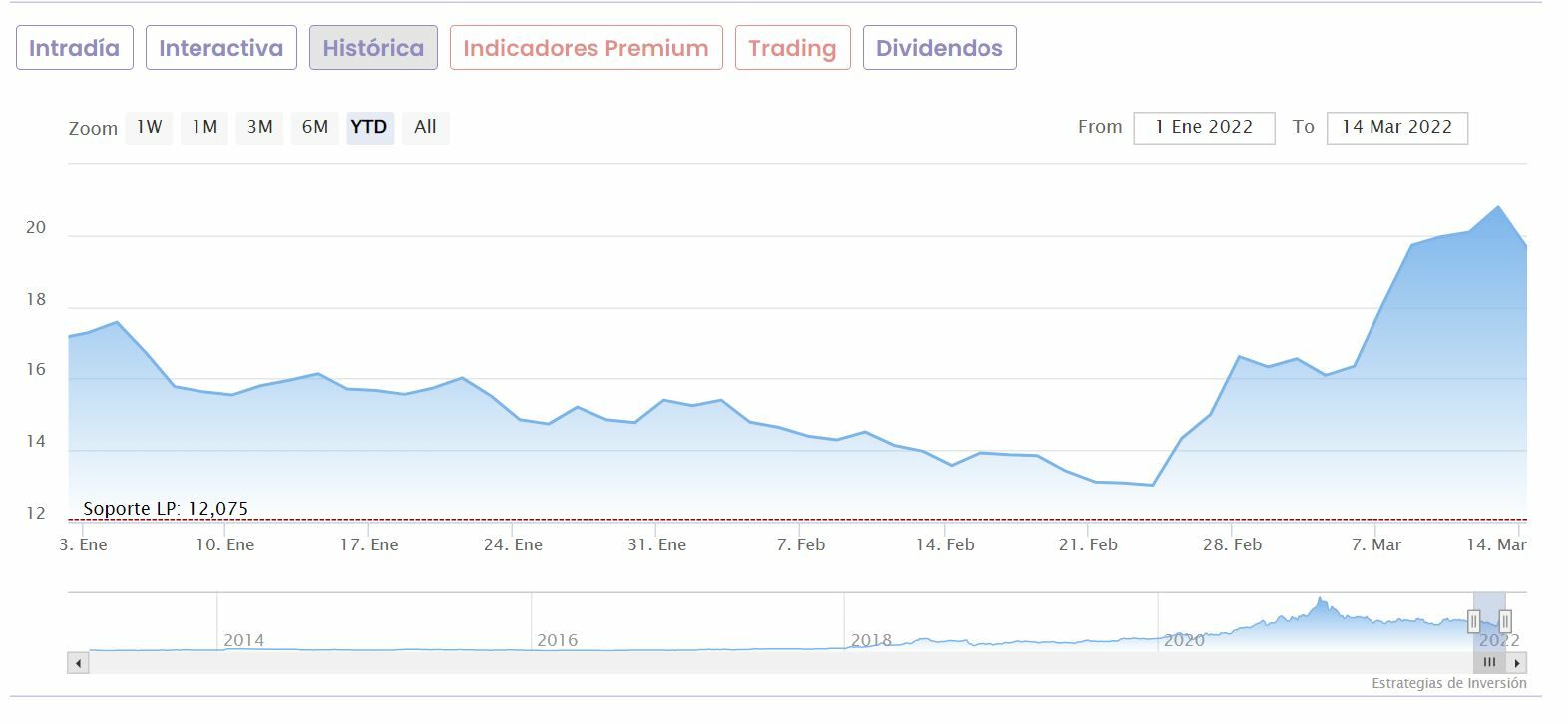Go to the Trading tab
The width and height of the screenshot is (1568, 724).
(793, 48)
